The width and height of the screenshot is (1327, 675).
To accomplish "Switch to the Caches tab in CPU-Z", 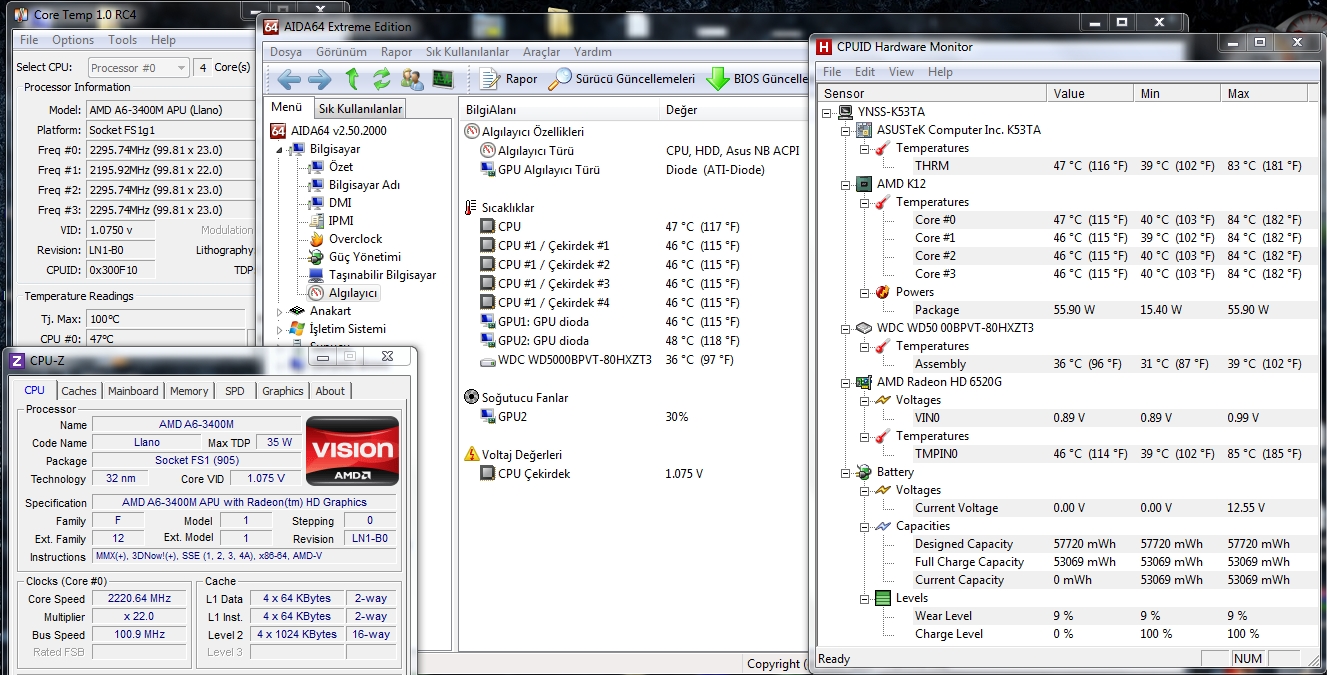I will pos(79,391).
